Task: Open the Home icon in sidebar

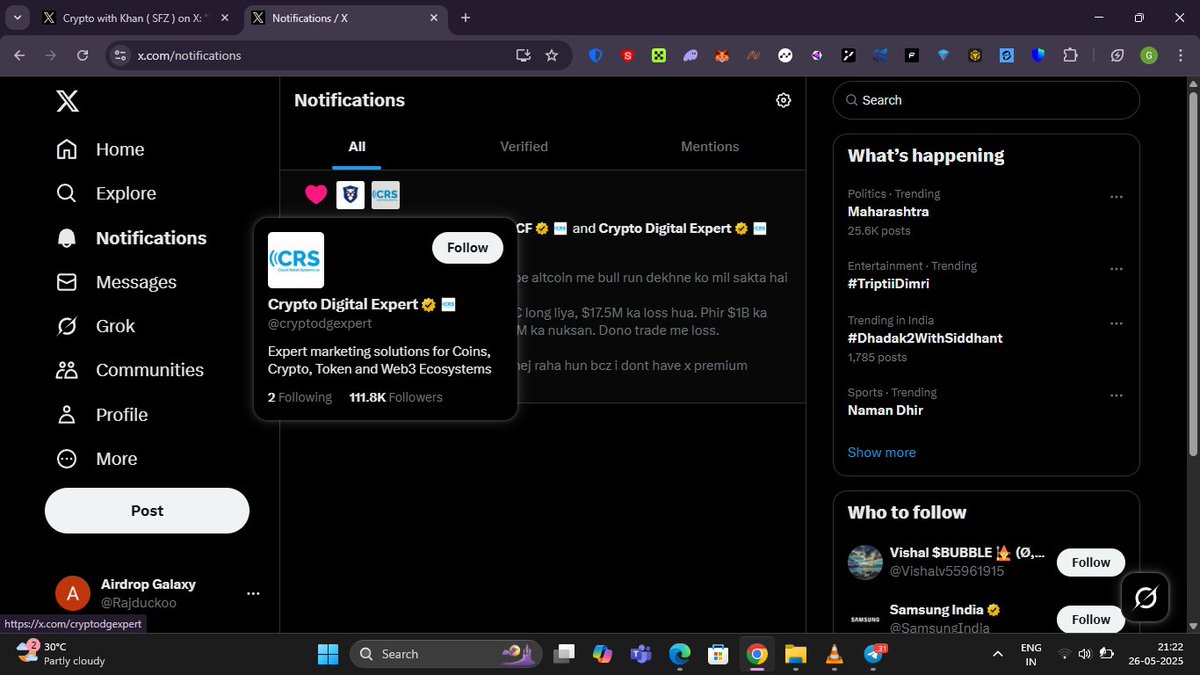Action: tap(67, 149)
